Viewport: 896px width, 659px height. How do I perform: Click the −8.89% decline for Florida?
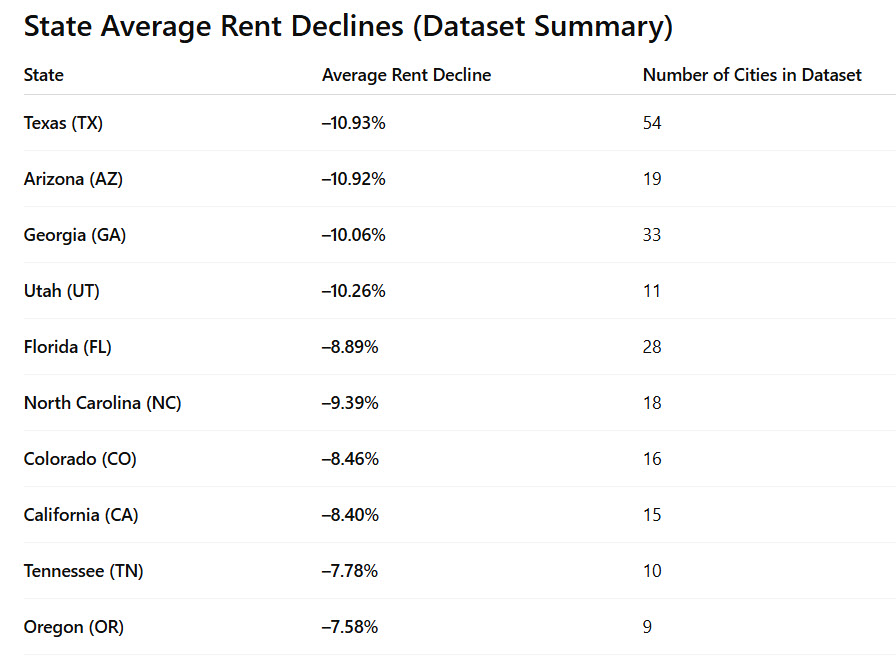click(x=350, y=347)
